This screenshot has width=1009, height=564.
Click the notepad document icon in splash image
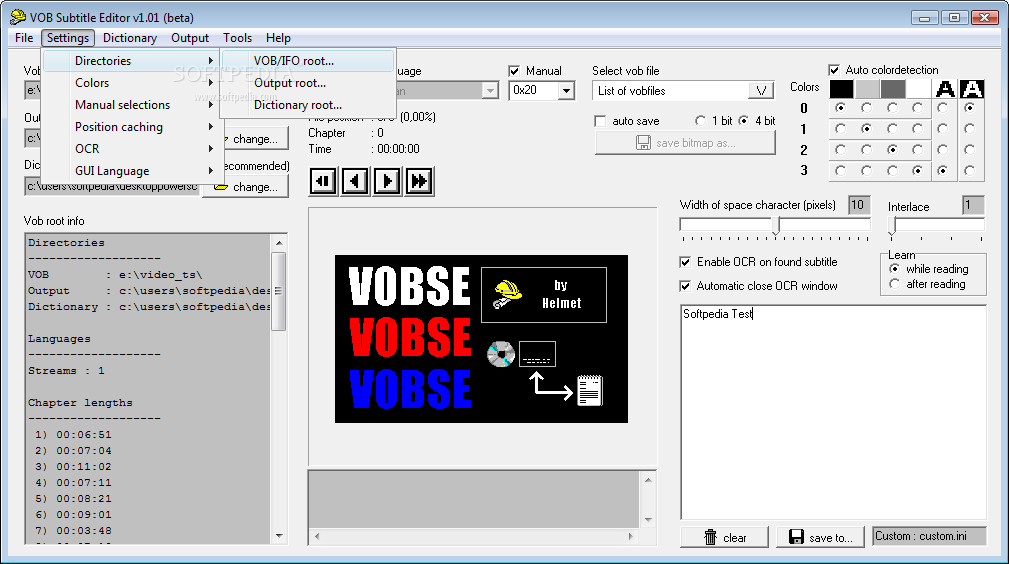(590, 390)
